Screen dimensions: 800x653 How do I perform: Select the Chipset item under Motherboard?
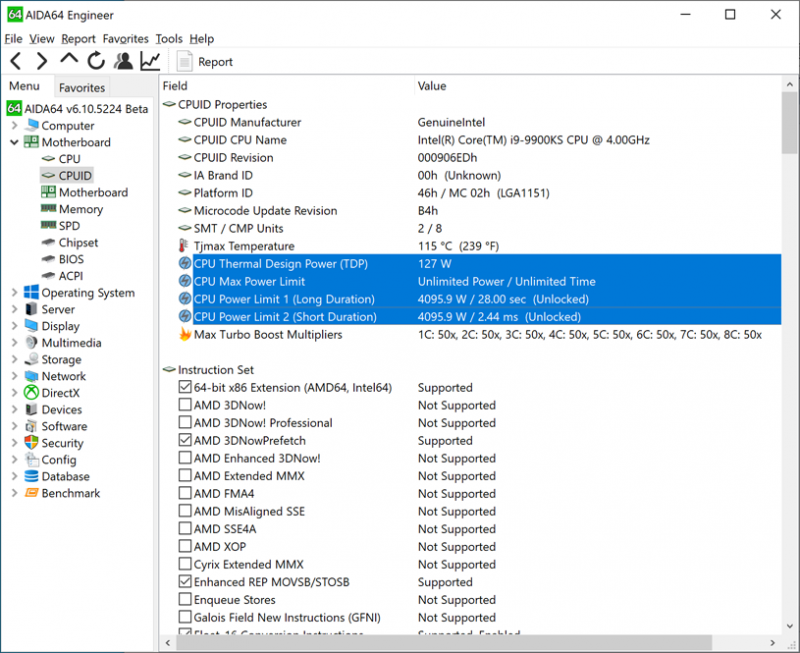78,242
